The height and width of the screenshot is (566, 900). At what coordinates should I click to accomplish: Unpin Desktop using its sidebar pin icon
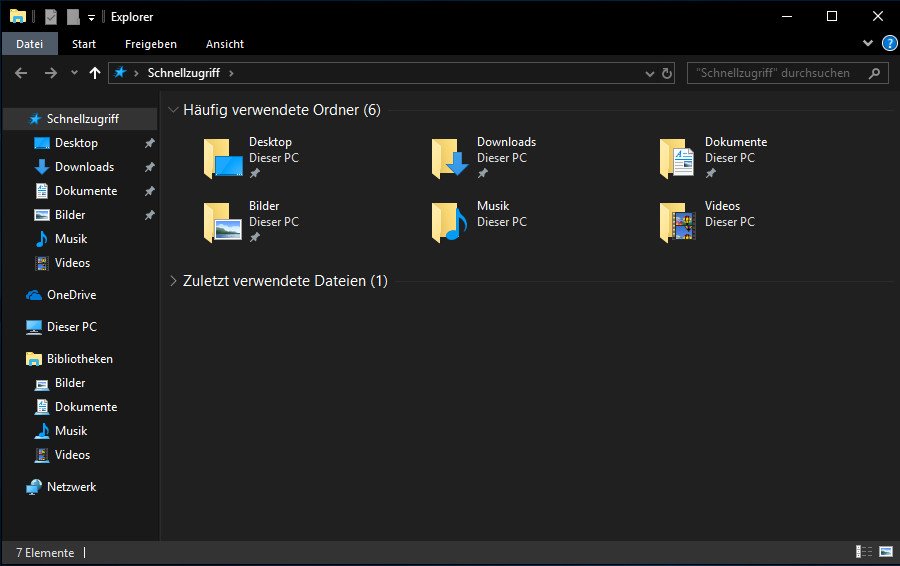tap(149, 143)
